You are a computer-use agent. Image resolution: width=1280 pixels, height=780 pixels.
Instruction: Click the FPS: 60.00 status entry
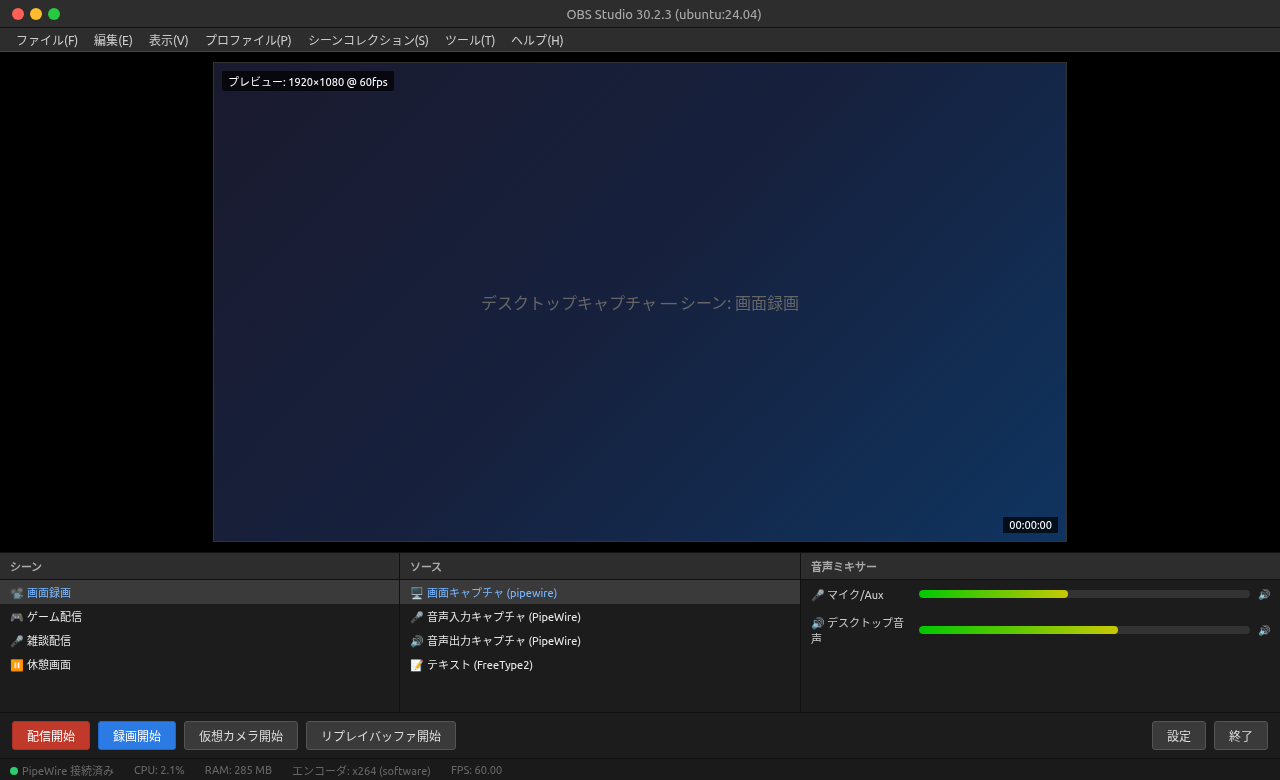(x=476, y=771)
